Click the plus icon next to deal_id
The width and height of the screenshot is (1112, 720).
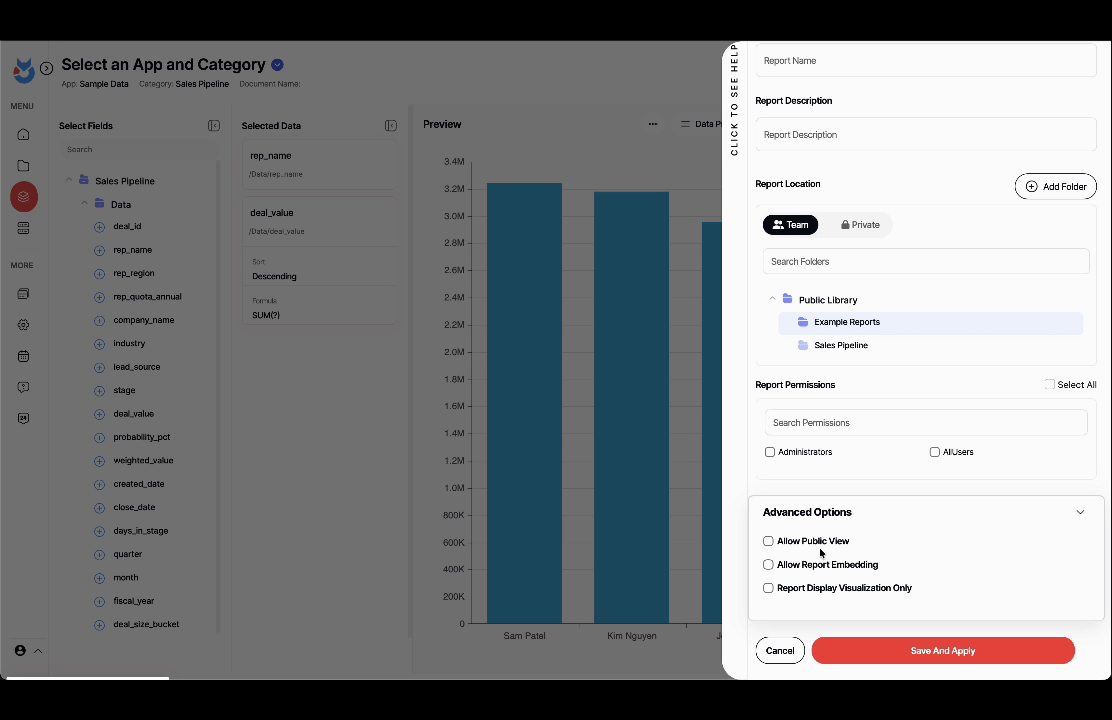[99, 227]
